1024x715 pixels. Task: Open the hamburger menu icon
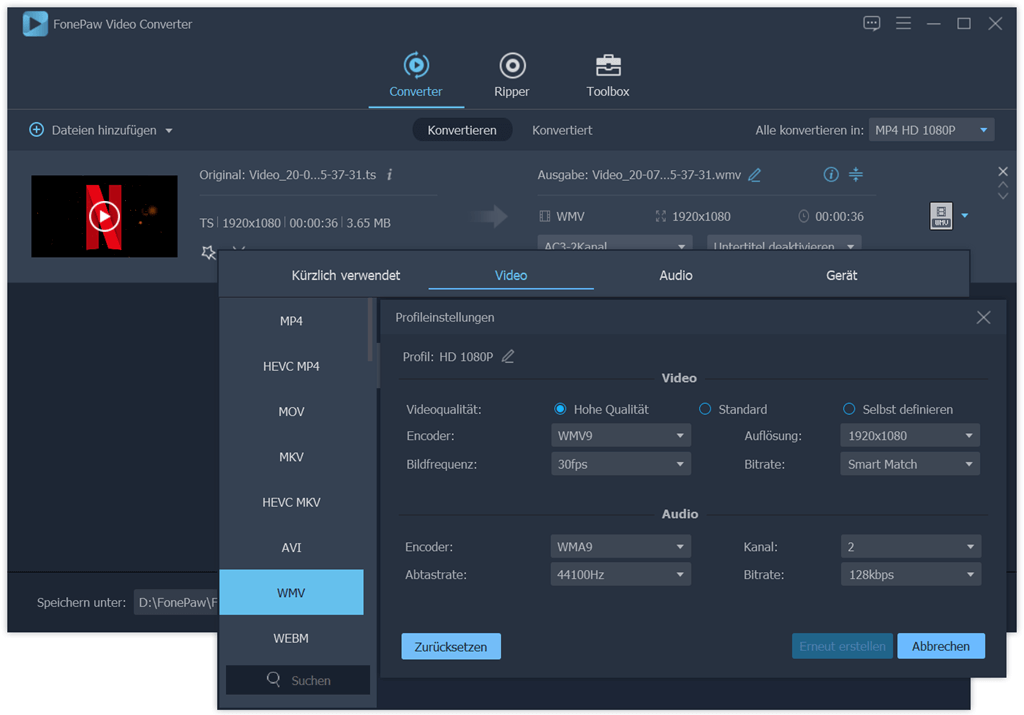pyautogui.click(x=903, y=24)
